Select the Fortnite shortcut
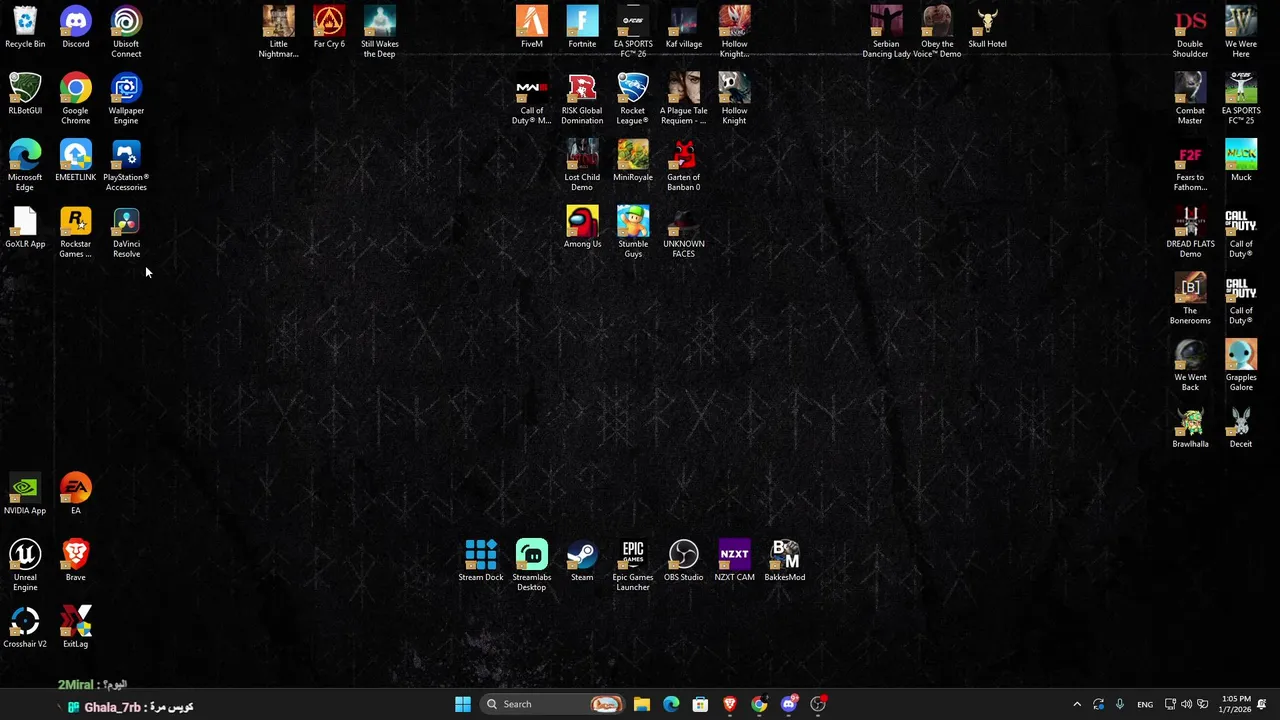 (x=582, y=28)
